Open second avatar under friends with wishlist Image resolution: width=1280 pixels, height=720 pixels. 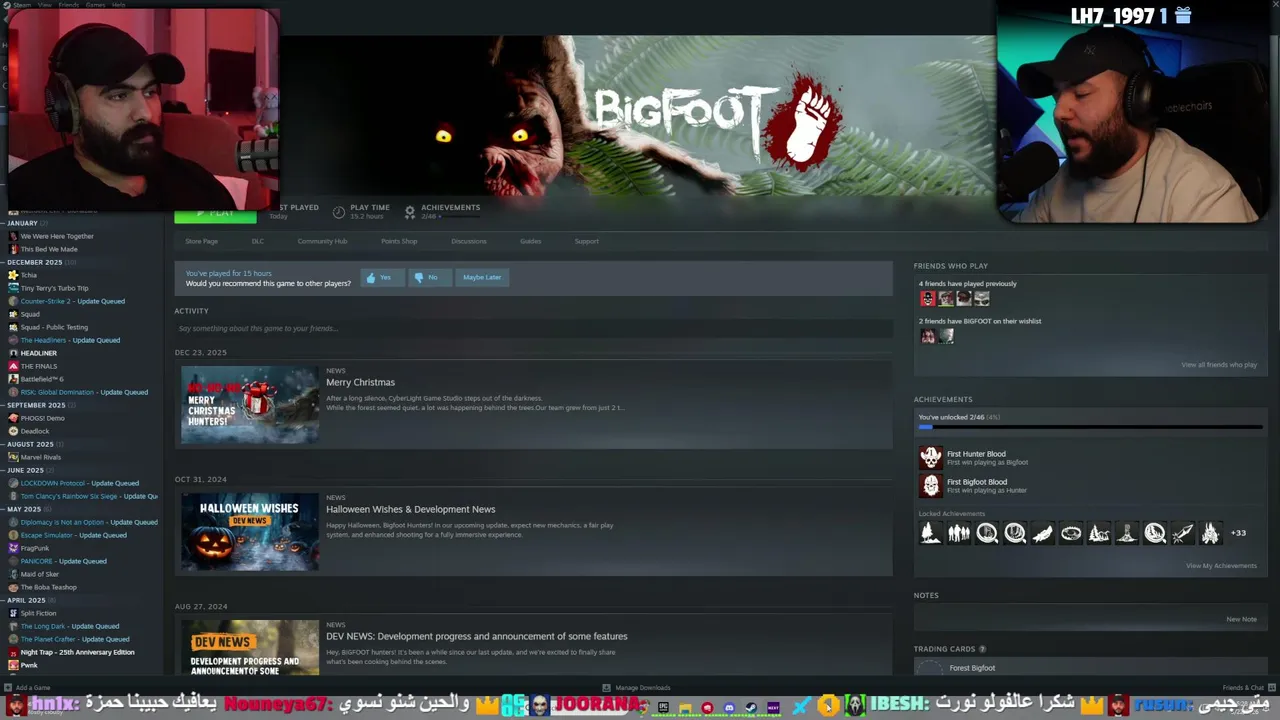click(946, 336)
